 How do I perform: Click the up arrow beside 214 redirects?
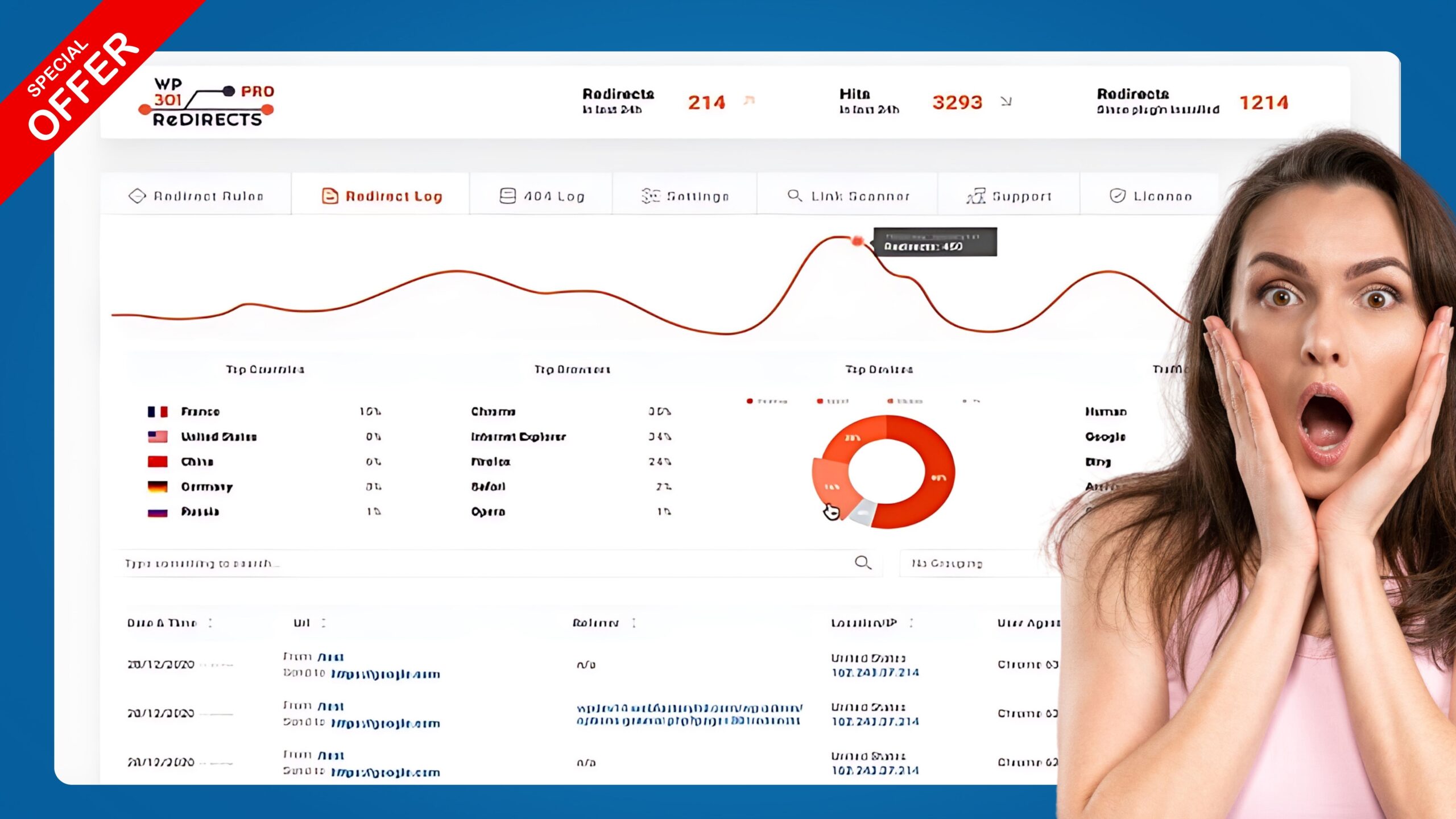(750, 101)
